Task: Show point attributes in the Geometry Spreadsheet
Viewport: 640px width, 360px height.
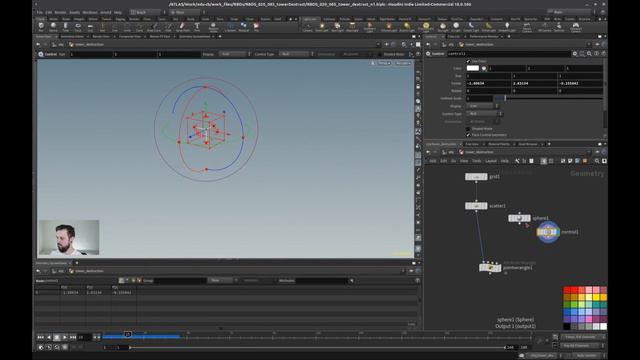Action: coord(122,280)
